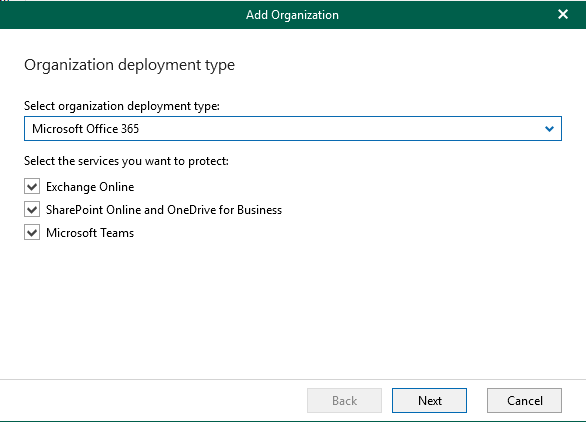Proceed with the Next button
This screenshot has width=586, height=424.
pyautogui.click(x=429, y=400)
